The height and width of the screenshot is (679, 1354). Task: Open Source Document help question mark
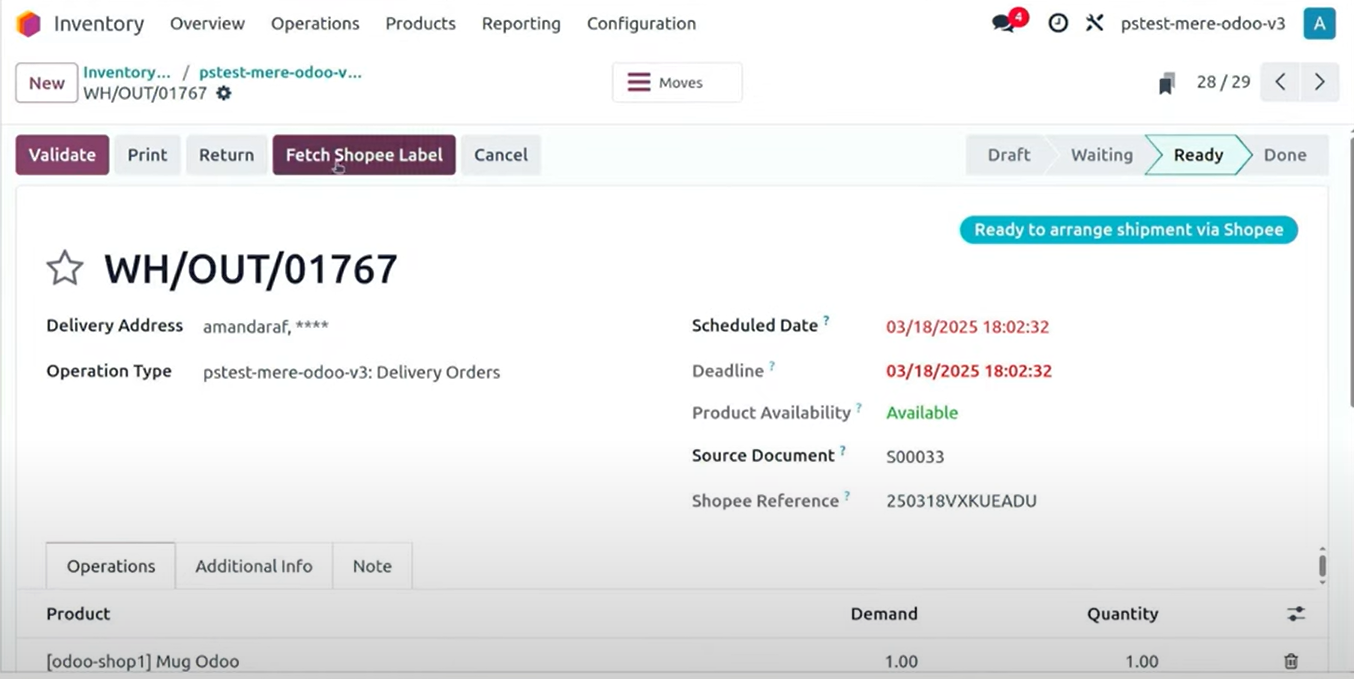(842, 451)
